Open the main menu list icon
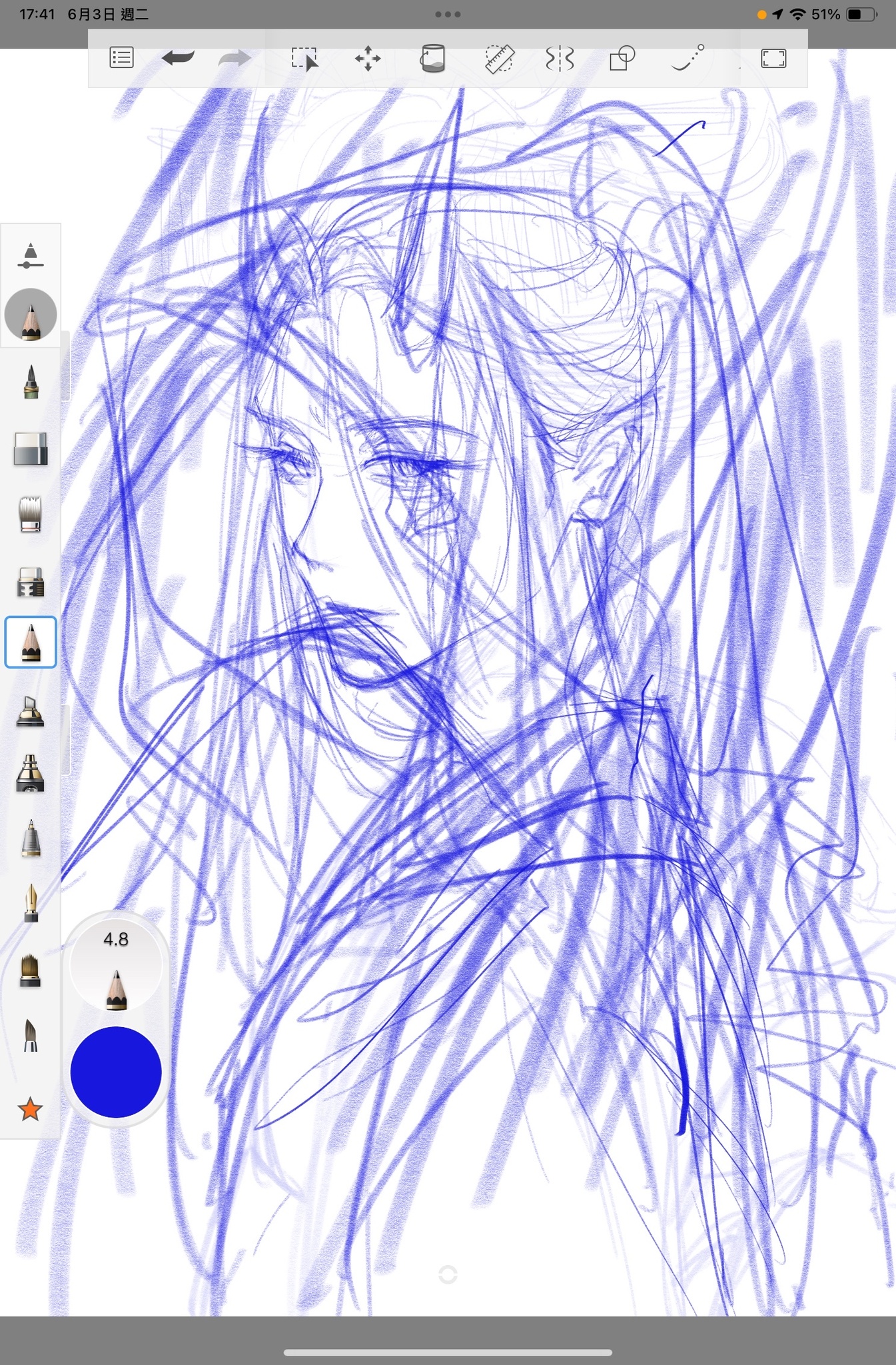The width and height of the screenshot is (896, 1365). [121, 58]
